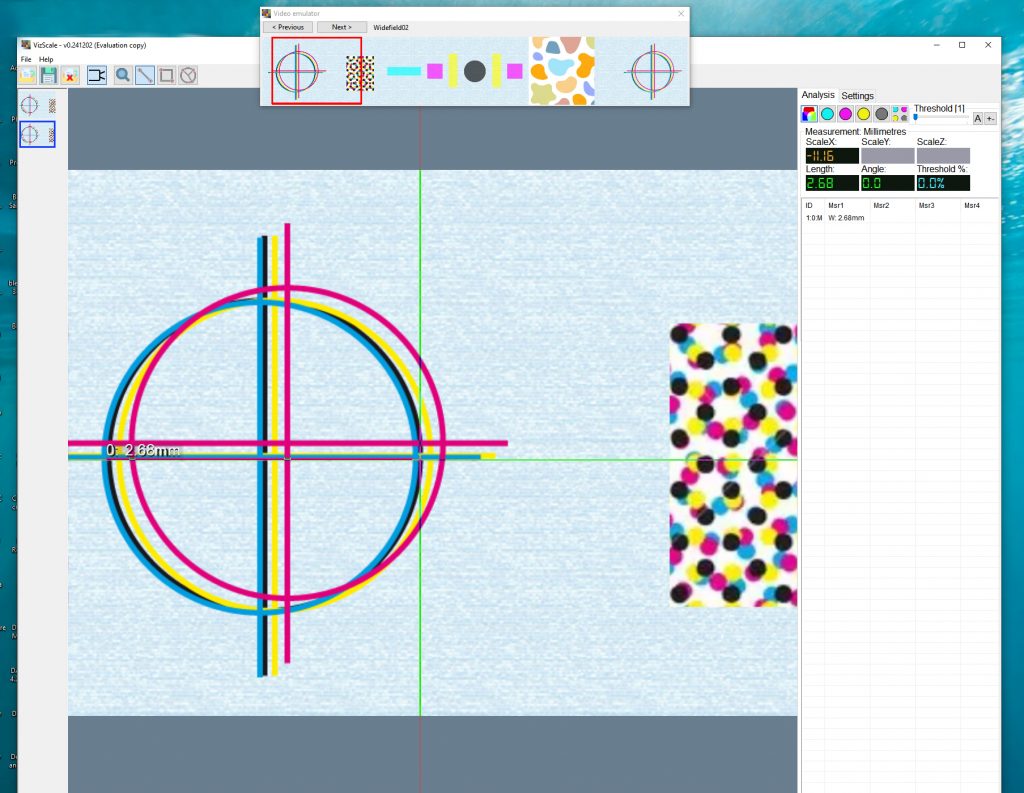Click the RGB composite color icon

[x=809, y=114]
